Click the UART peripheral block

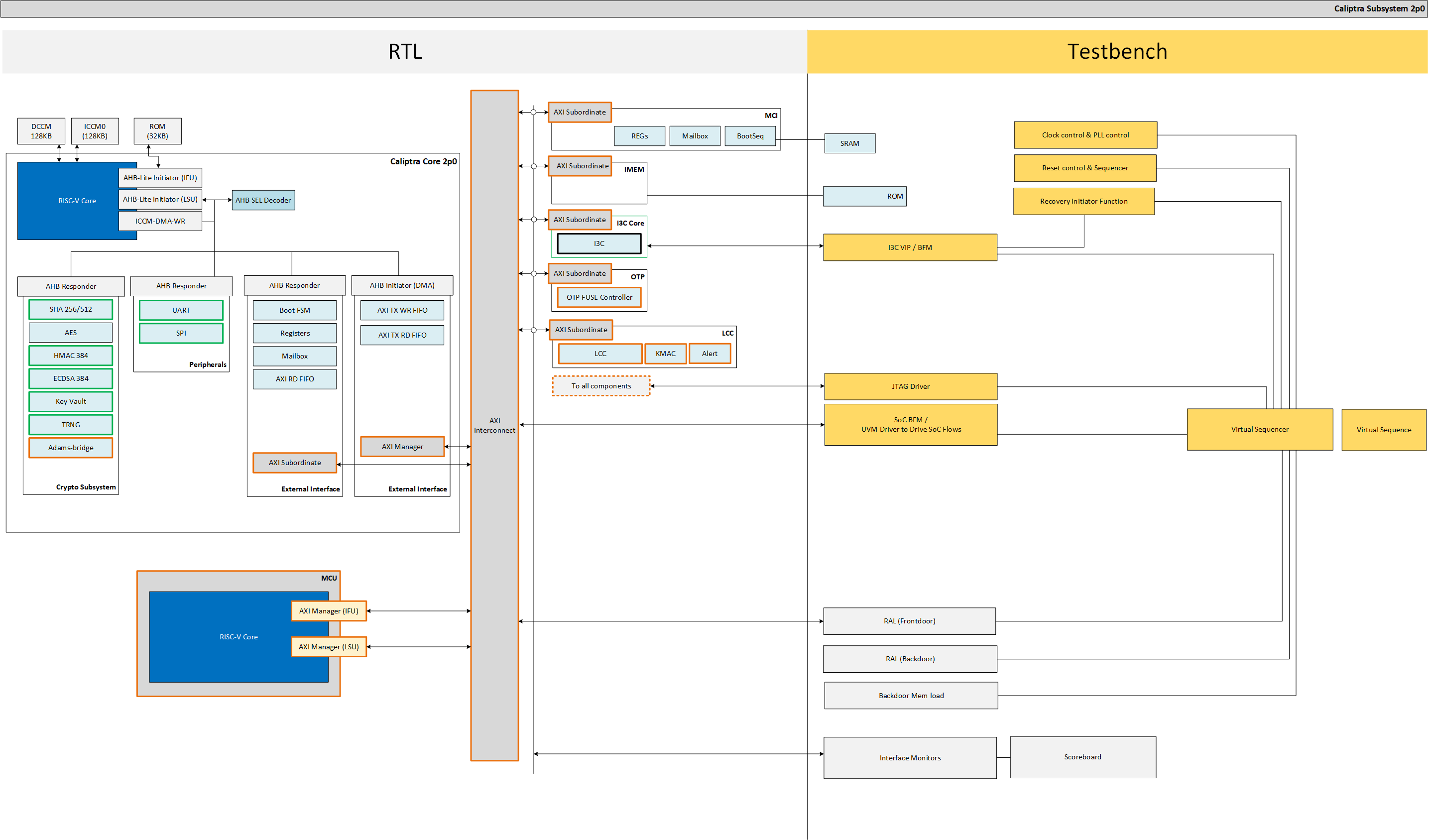point(181,311)
